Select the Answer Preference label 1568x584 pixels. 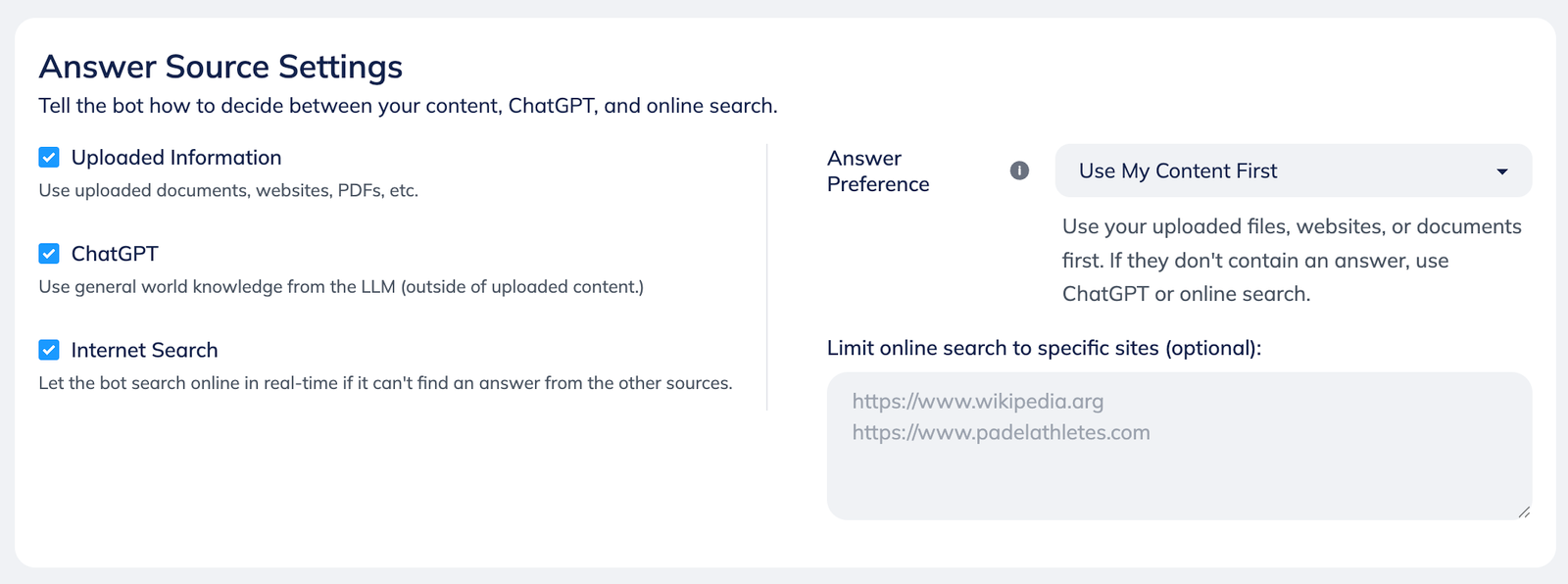click(x=878, y=170)
